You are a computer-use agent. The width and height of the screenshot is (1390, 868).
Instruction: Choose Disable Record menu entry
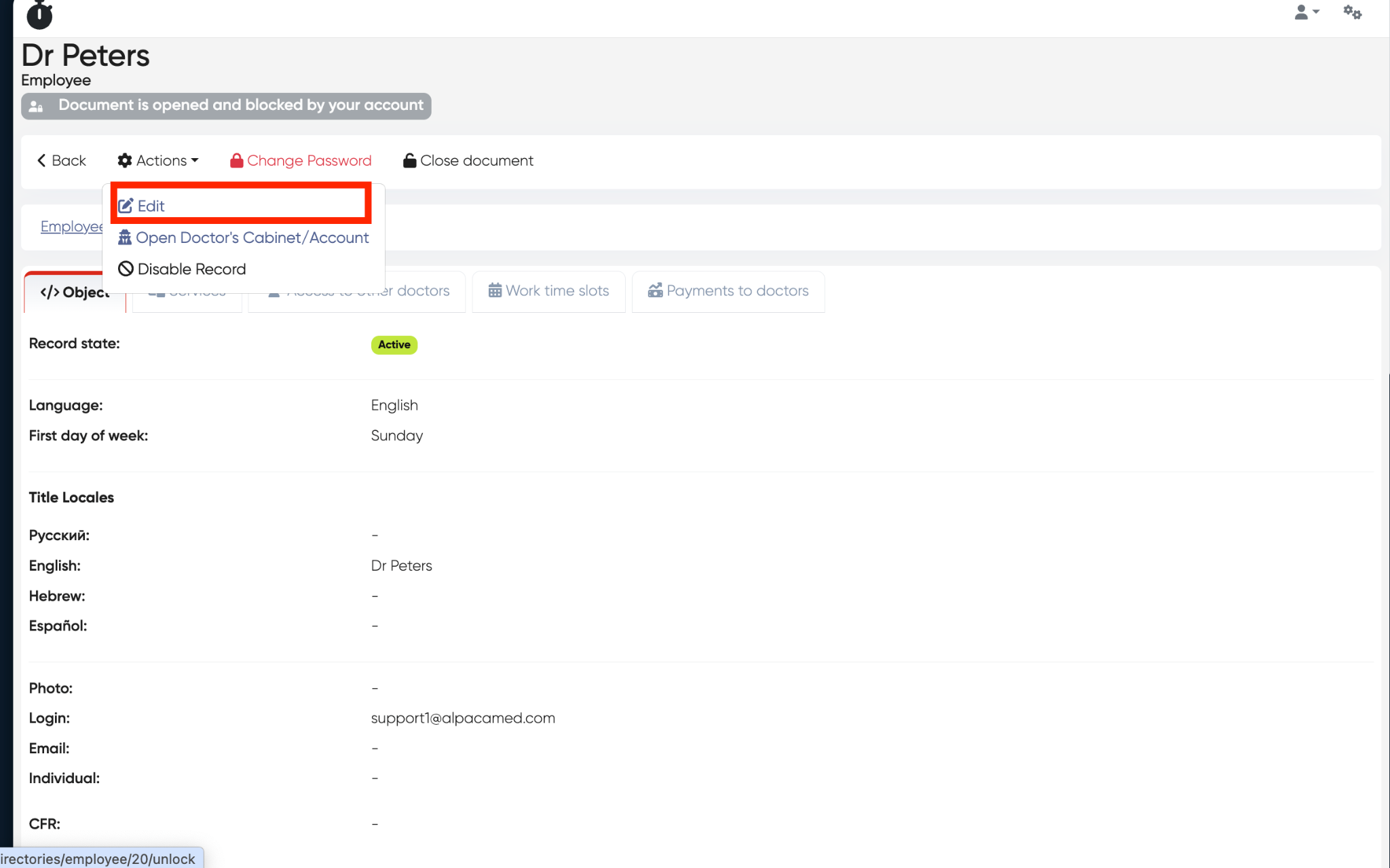point(191,269)
